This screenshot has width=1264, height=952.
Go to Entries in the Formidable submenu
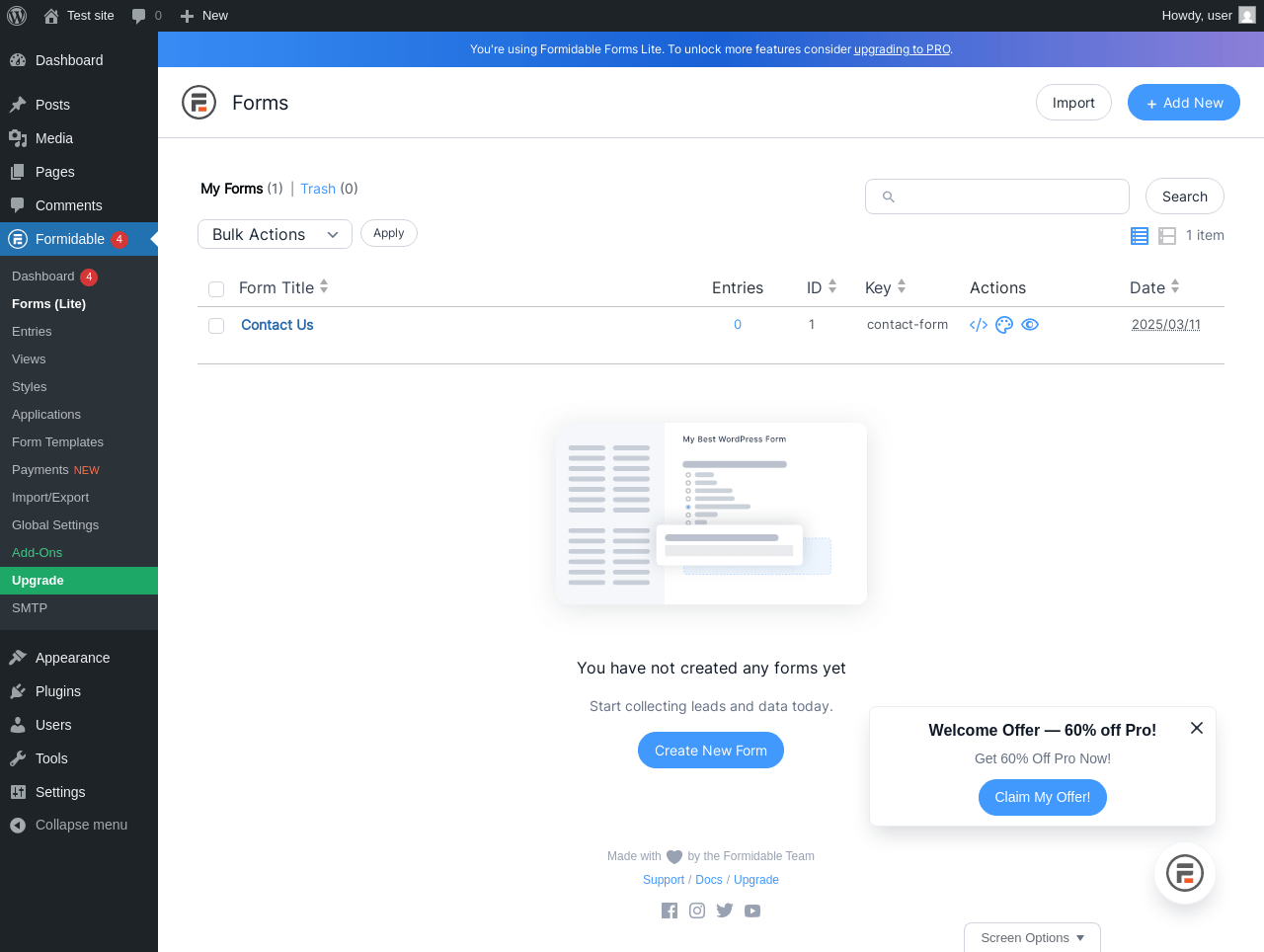pos(79,332)
